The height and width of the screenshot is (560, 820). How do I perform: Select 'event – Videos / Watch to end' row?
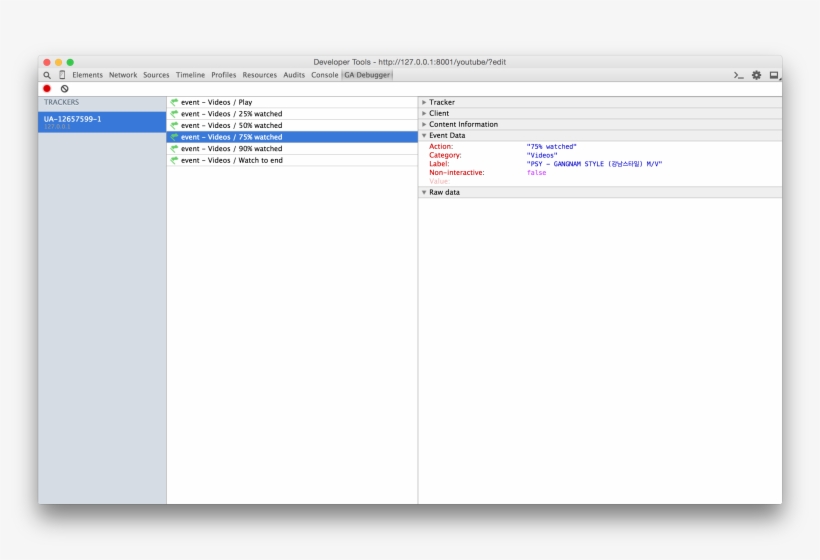[x=292, y=160]
